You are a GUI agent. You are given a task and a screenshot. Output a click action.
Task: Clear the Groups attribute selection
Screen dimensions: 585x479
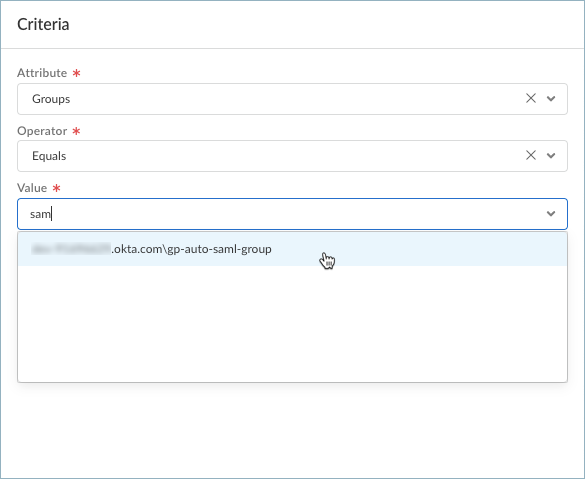click(x=531, y=98)
